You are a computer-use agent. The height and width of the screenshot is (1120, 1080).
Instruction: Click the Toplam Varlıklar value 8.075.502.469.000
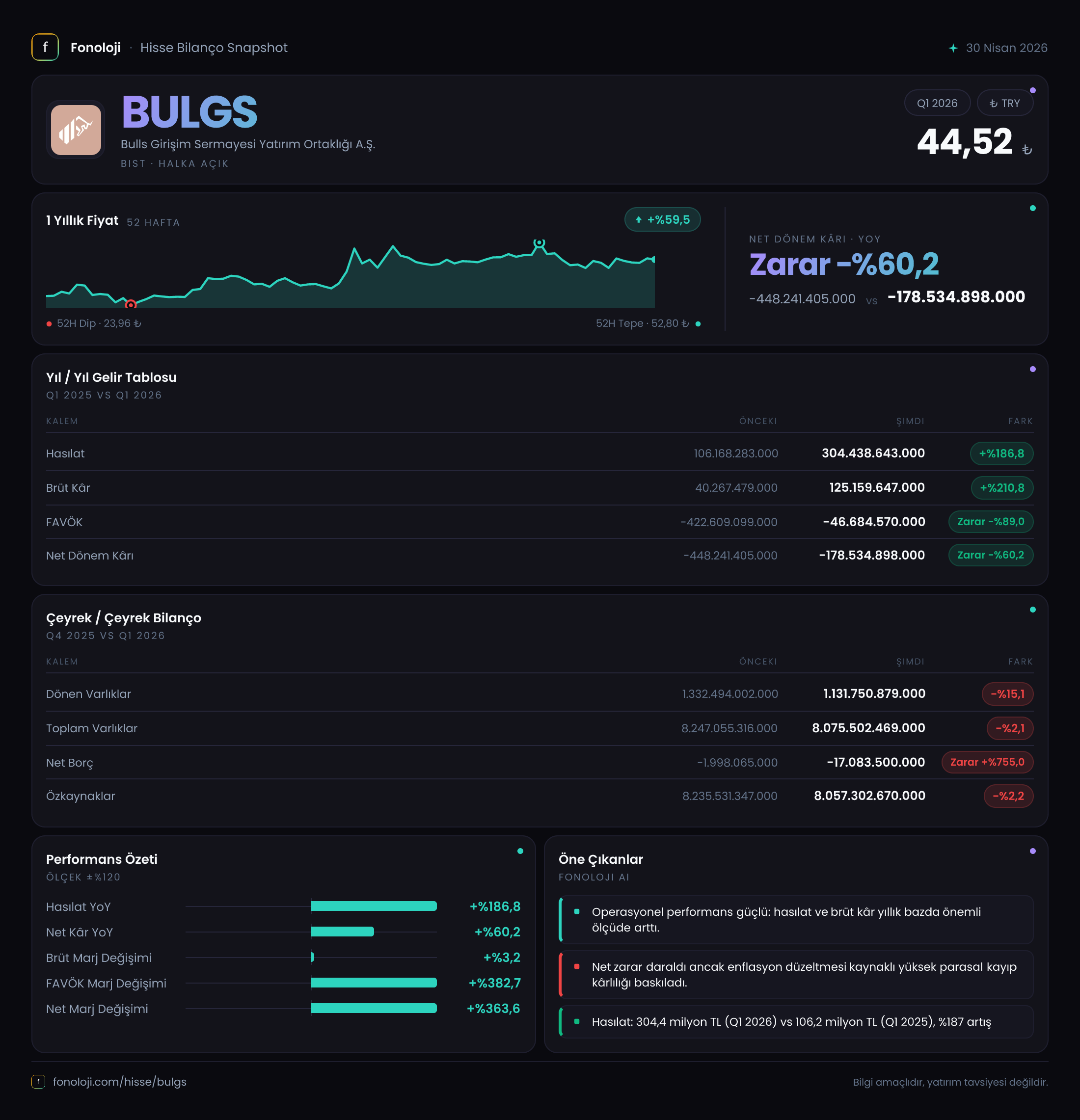click(868, 728)
